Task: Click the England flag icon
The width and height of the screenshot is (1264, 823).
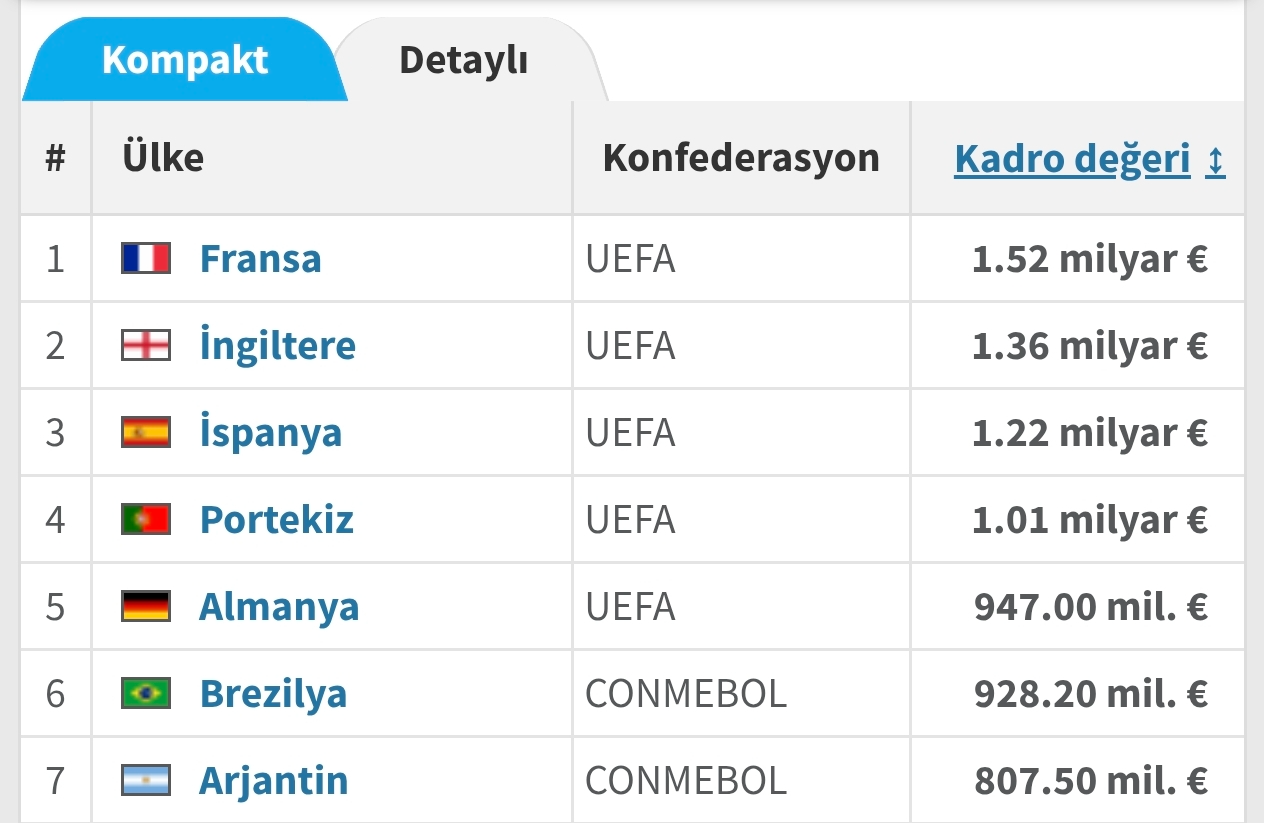Action: (146, 346)
